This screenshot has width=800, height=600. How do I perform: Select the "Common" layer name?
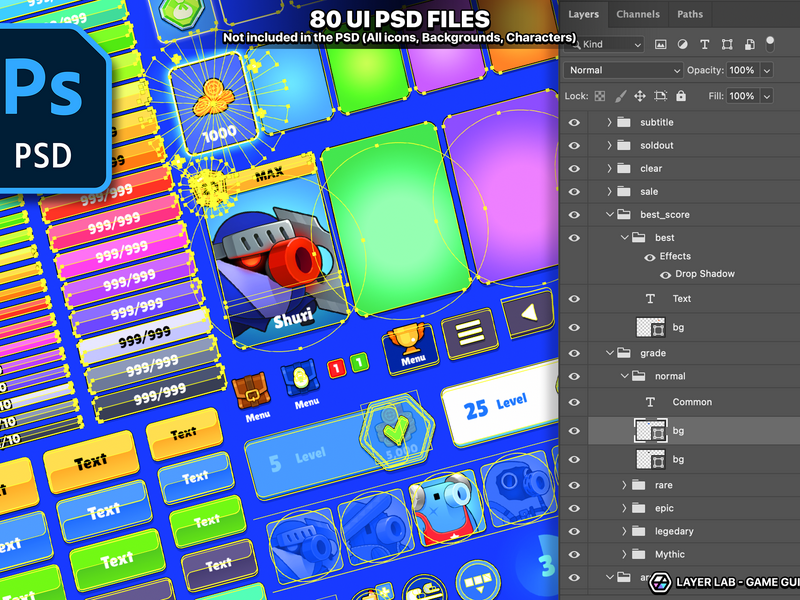(692, 402)
